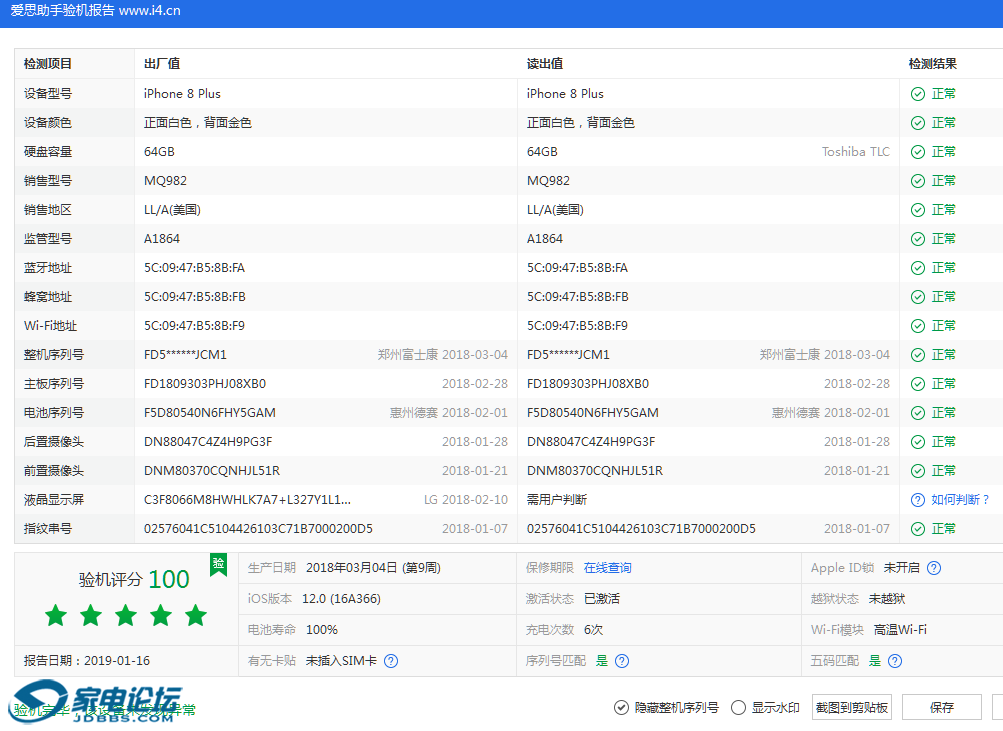
Task: Select 激活状态 value 已激活
Action: coord(602,599)
